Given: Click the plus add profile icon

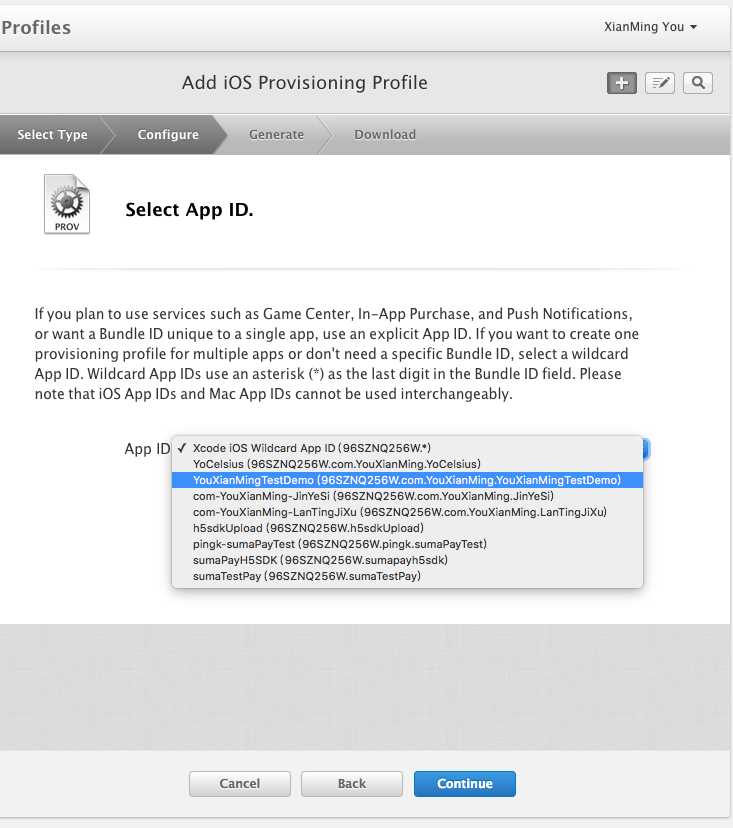Looking at the screenshot, I should tap(622, 83).
